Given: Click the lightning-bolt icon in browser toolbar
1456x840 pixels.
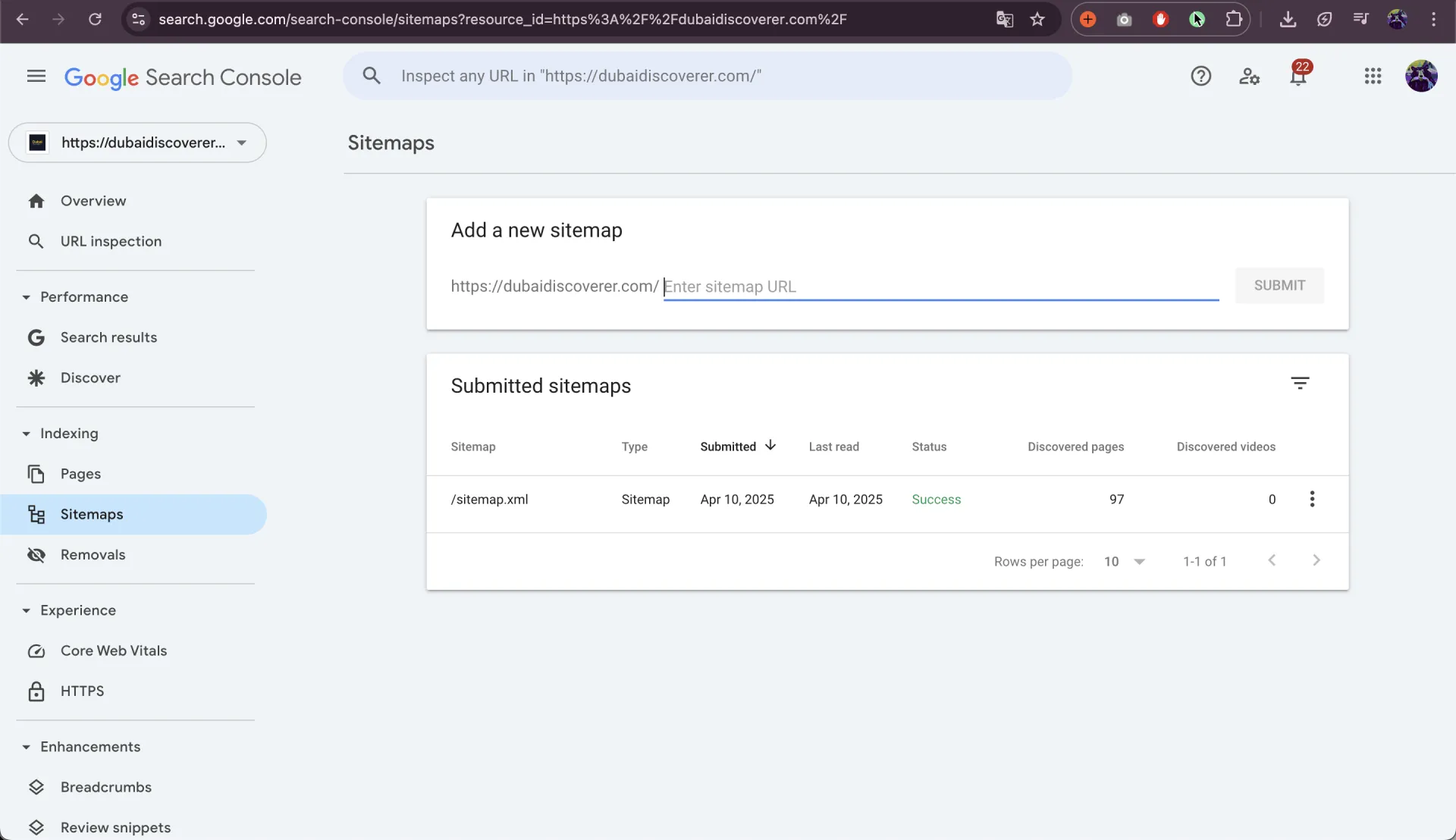Looking at the screenshot, I should pyautogui.click(x=1324, y=19).
